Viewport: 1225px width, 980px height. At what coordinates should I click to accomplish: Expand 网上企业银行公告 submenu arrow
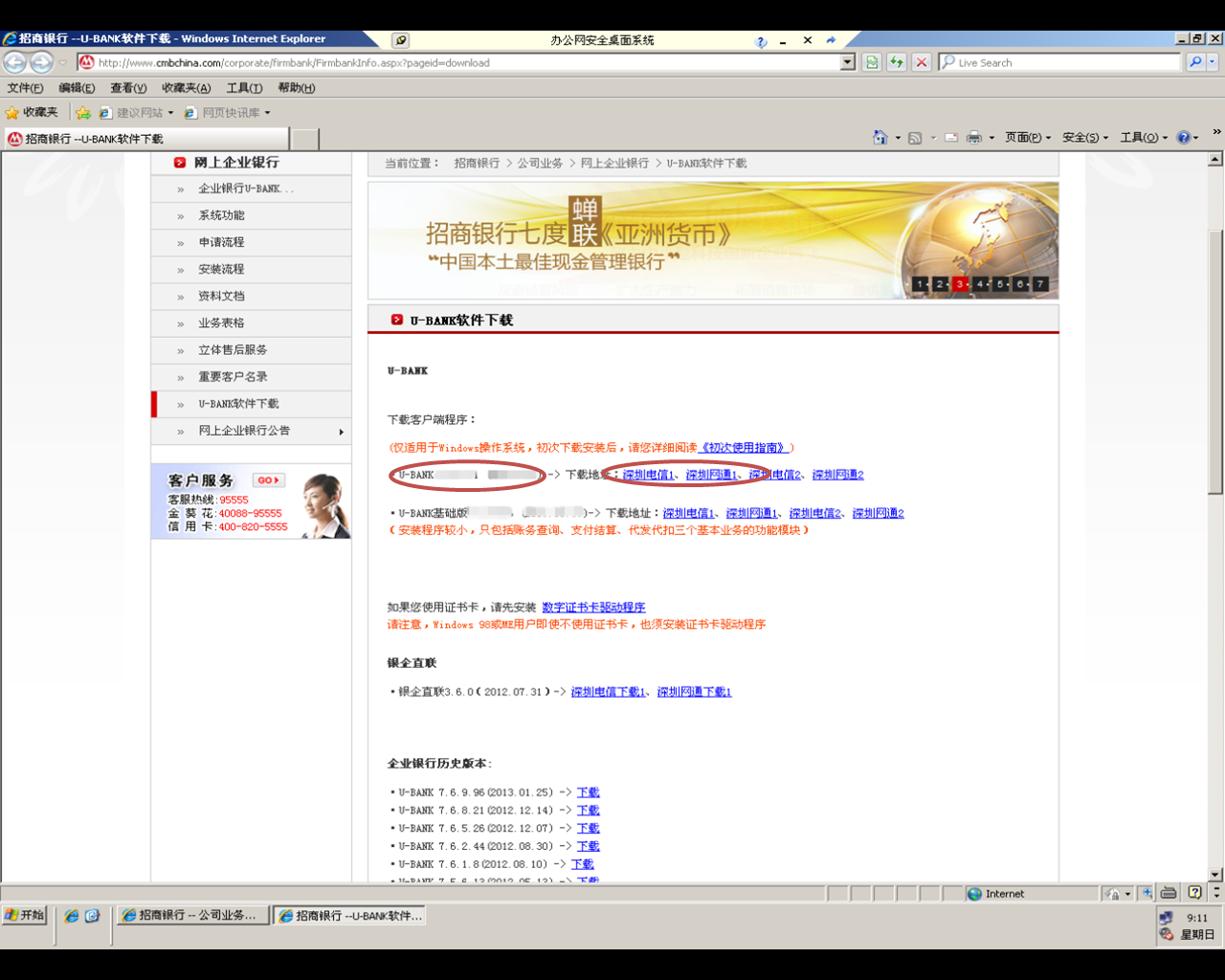click(x=341, y=432)
